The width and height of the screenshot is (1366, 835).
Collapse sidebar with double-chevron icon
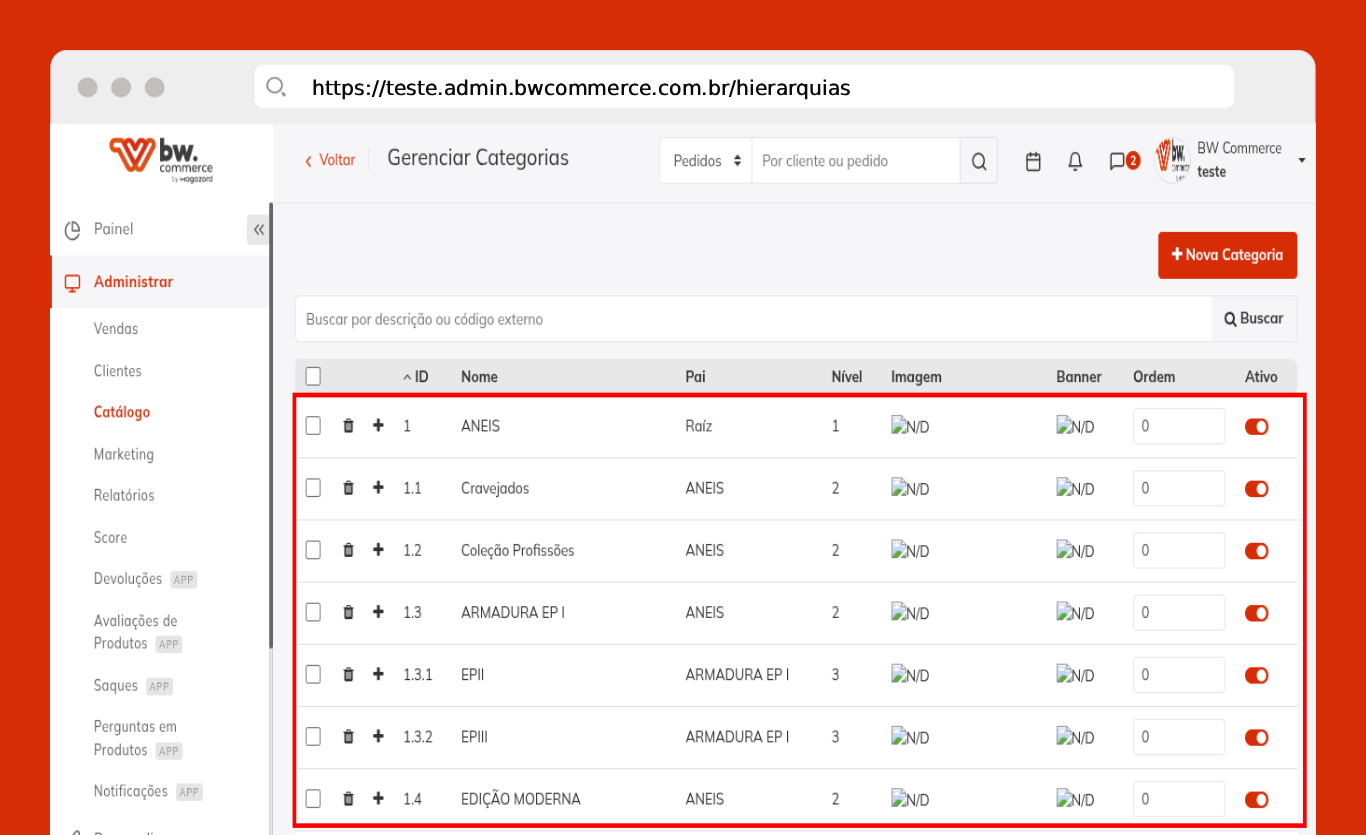click(259, 230)
